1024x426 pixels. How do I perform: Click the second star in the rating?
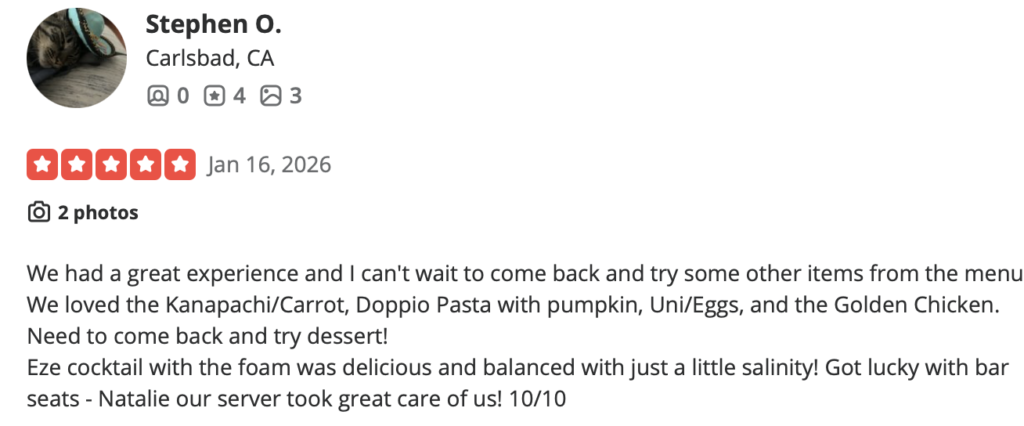[x=76, y=164]
